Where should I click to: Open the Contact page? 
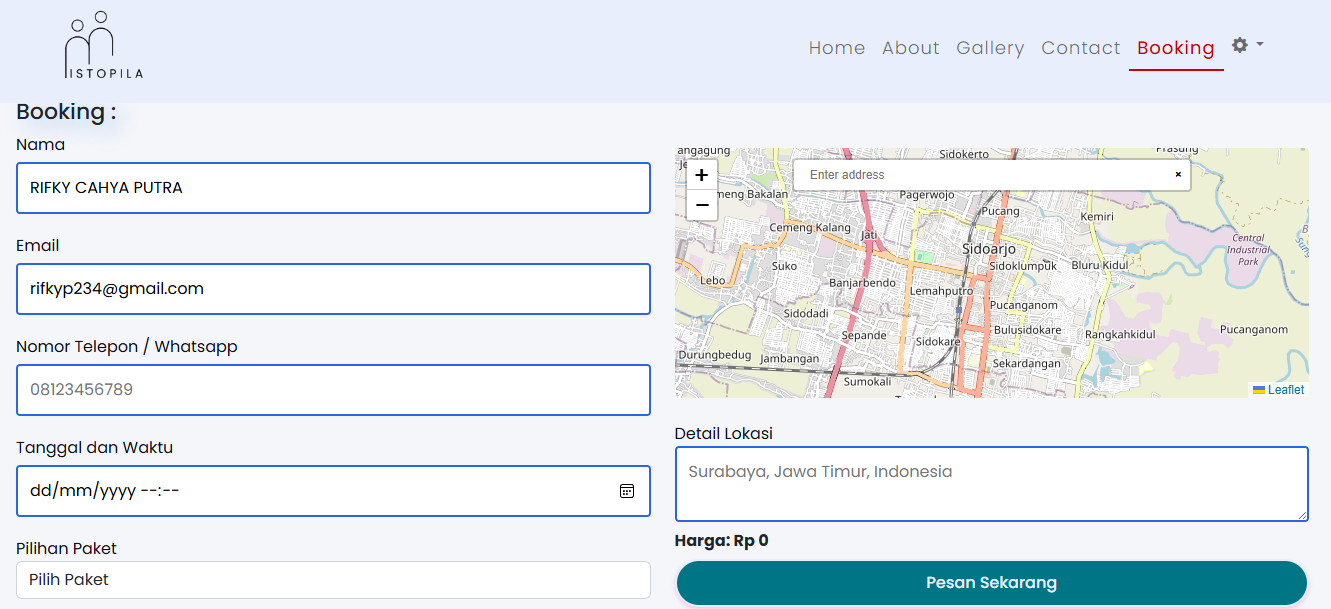[x=1080, y=48]
